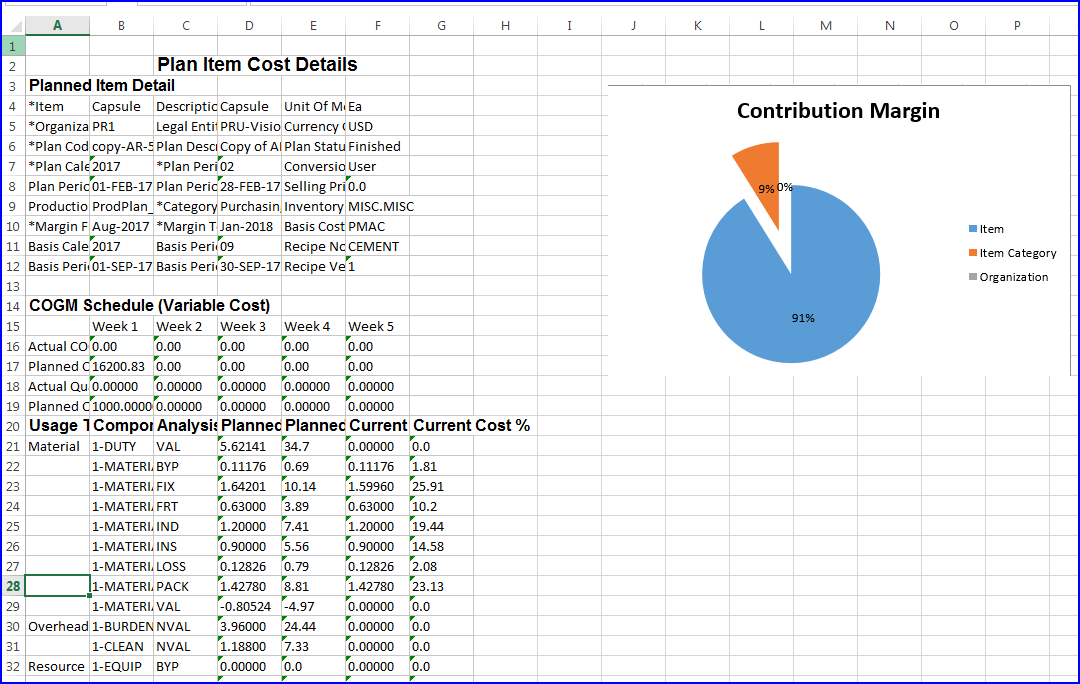Image resolution: width=1080 pixels, height=684 pixels.
Task: Select the Resource usage type cell
Action: 57,666
